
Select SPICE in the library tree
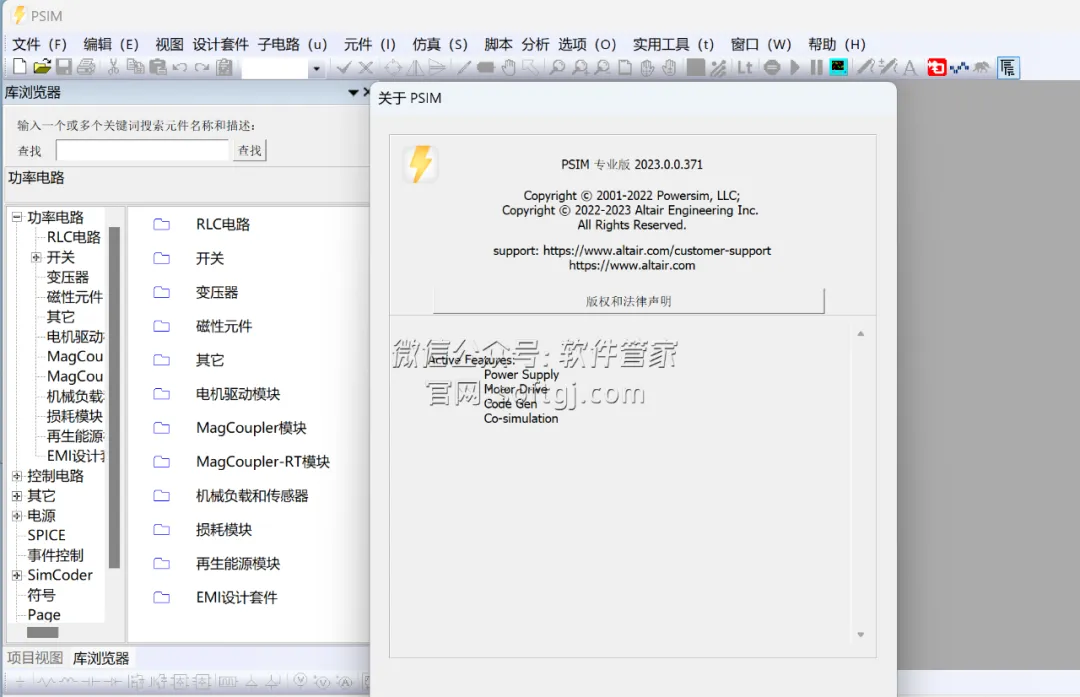pos(46,535)
